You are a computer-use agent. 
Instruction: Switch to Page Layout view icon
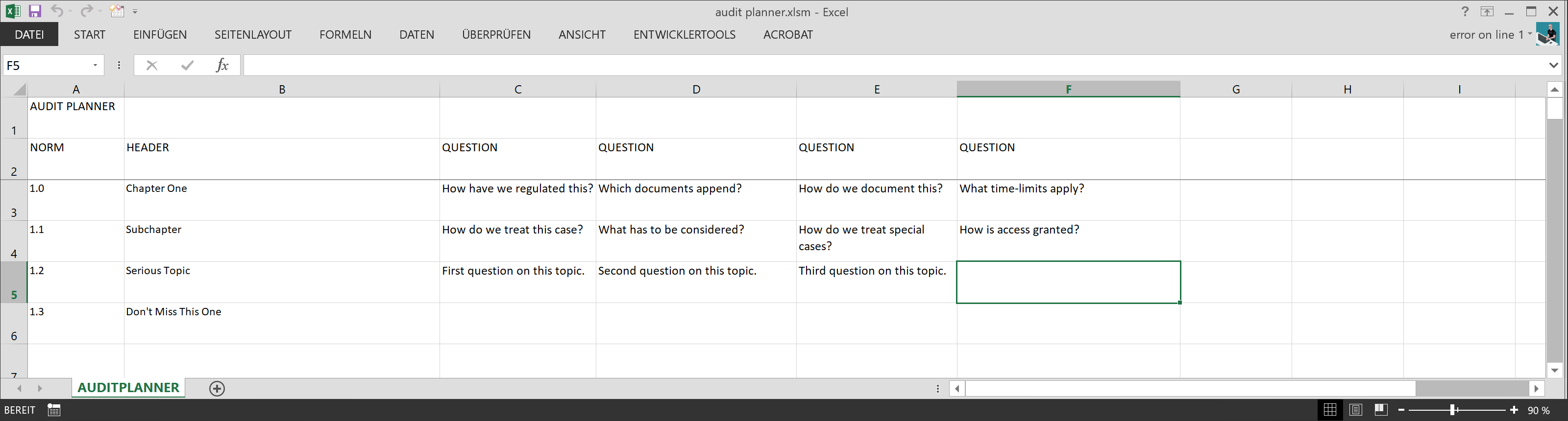[x=1355, y=410]
